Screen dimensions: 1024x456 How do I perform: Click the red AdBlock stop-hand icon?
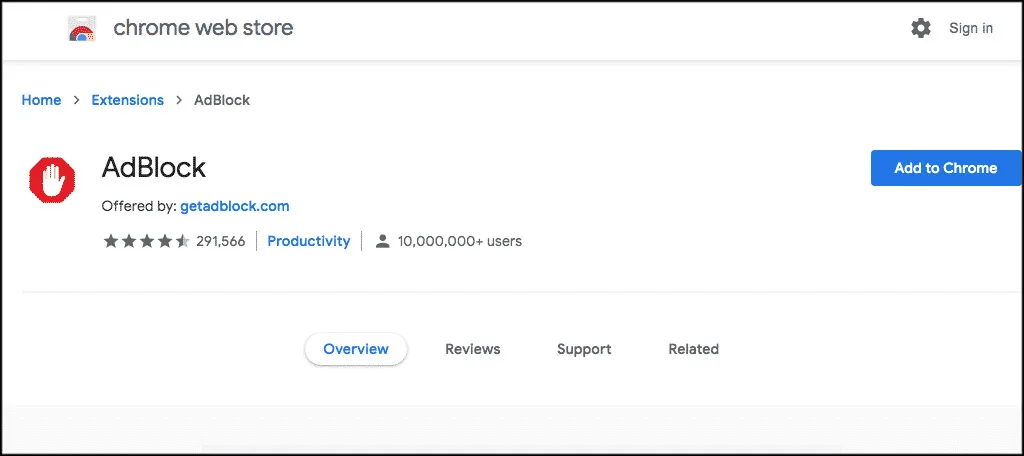coord(52,180)
